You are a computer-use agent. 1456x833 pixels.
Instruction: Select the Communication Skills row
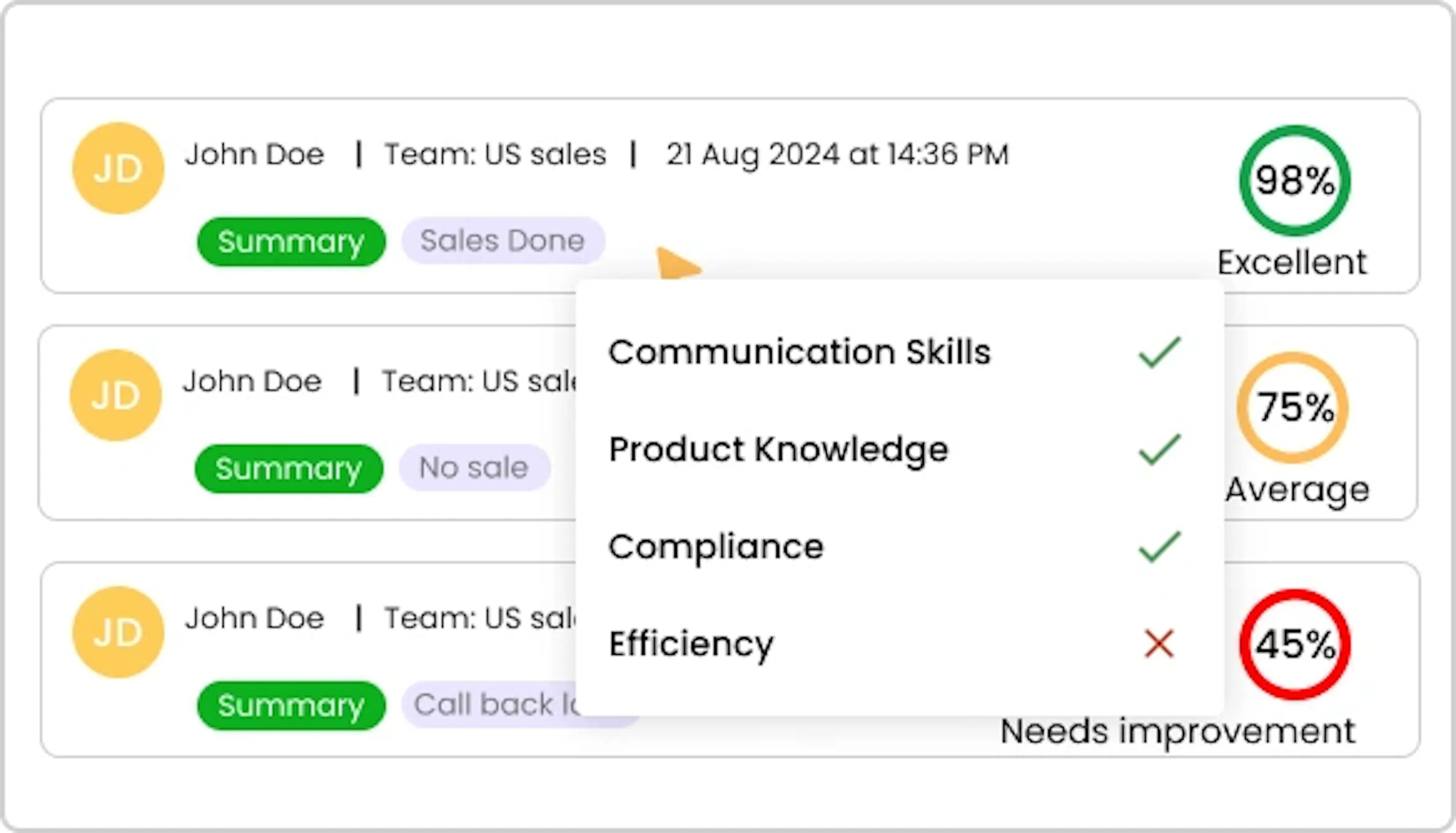tap(895, 351)
